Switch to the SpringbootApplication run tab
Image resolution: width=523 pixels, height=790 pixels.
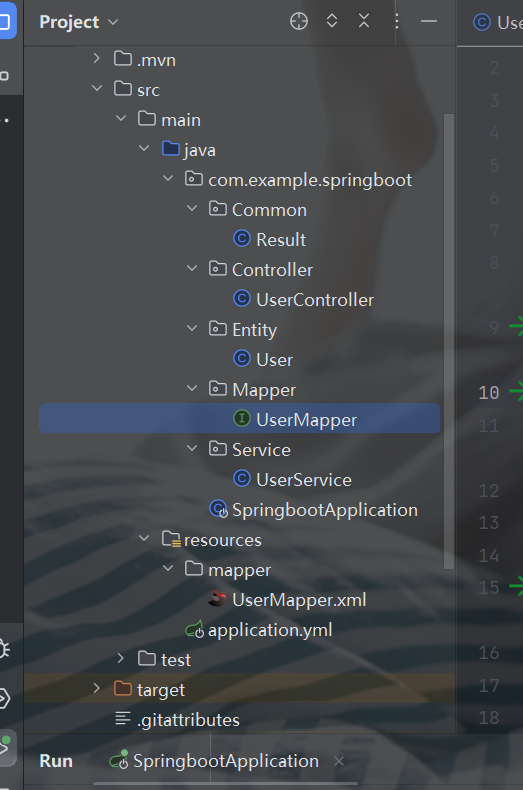[x=226, y=761]
